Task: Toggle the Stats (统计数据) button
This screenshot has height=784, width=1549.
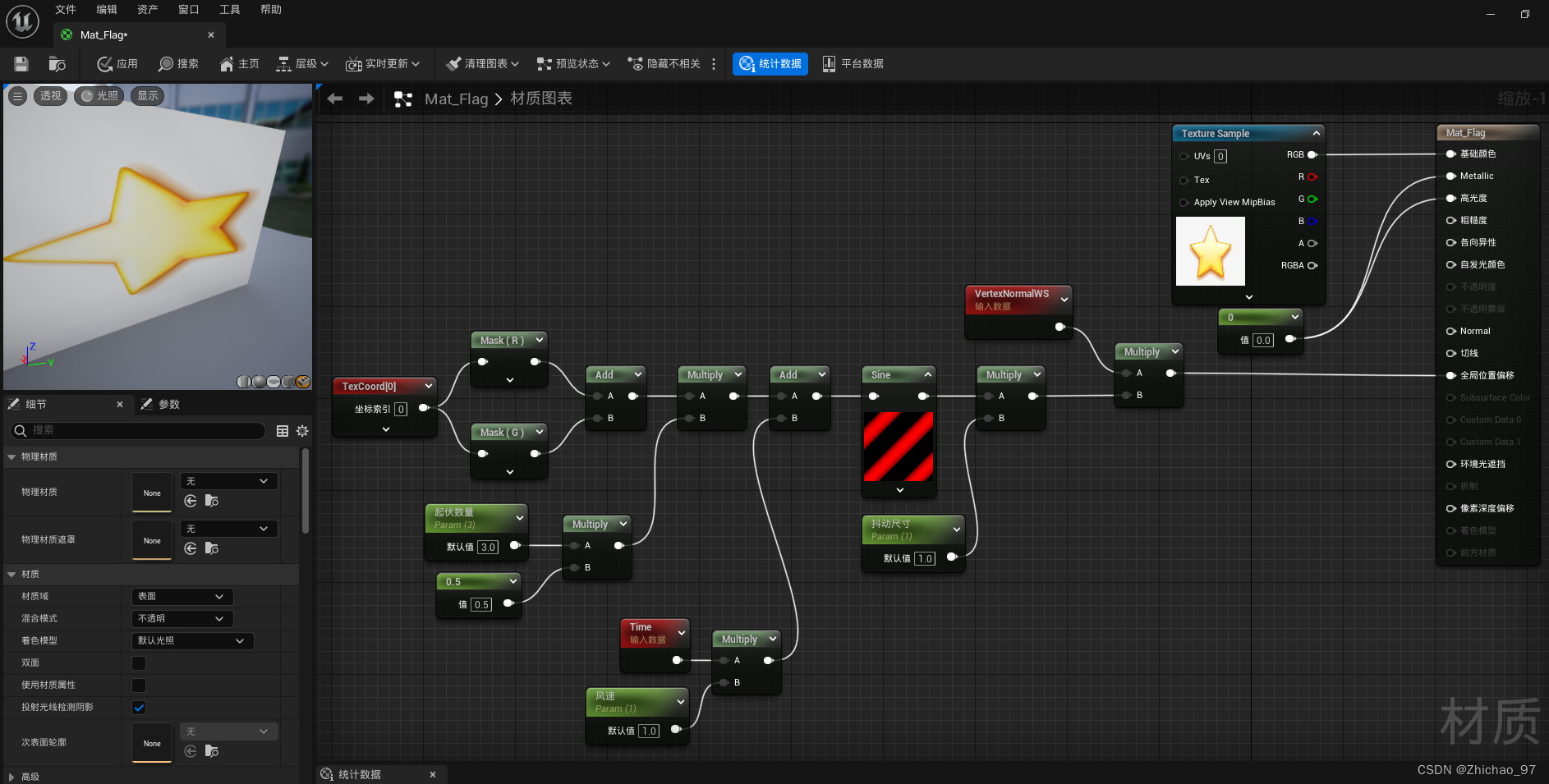Action: pyautogui.click(x=770, y=64)
